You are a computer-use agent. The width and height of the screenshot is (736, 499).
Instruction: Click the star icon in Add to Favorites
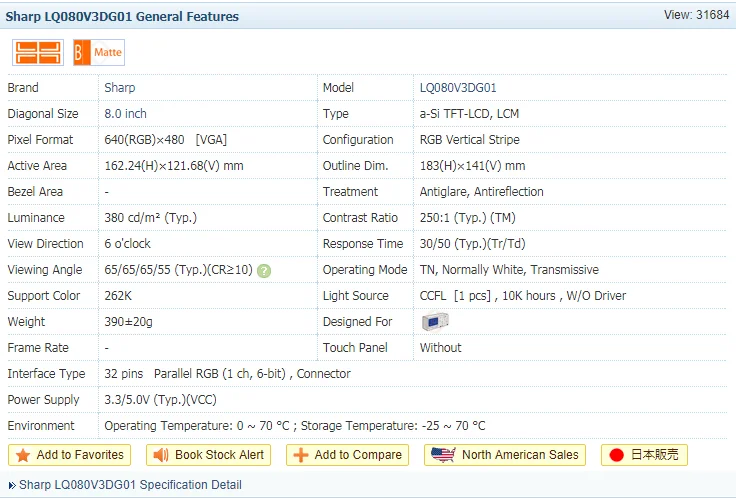pos(23,455)
